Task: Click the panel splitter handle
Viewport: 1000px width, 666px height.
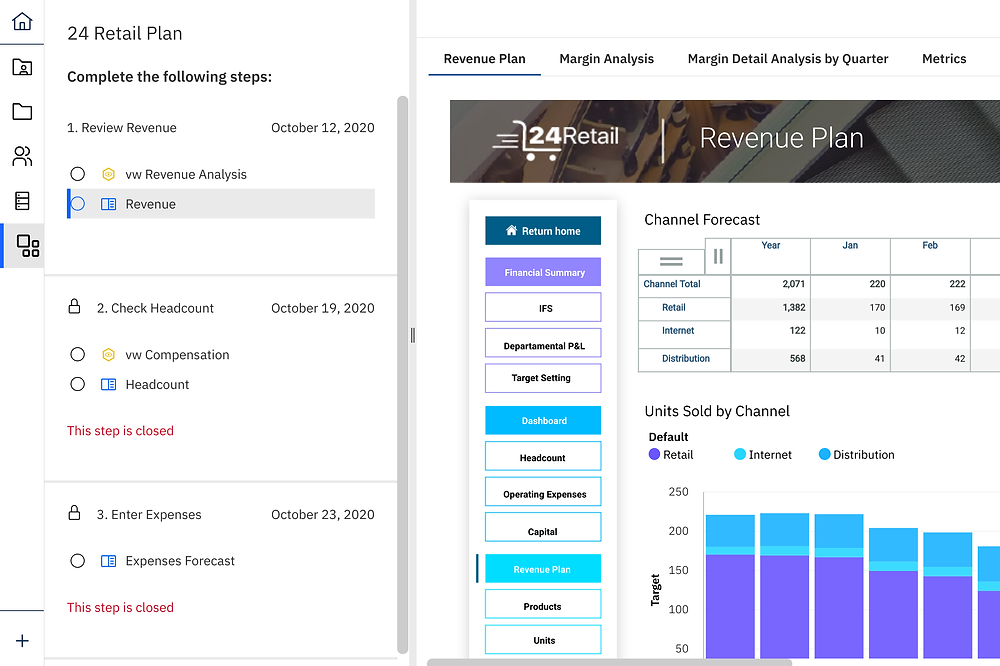Action: 413,335
